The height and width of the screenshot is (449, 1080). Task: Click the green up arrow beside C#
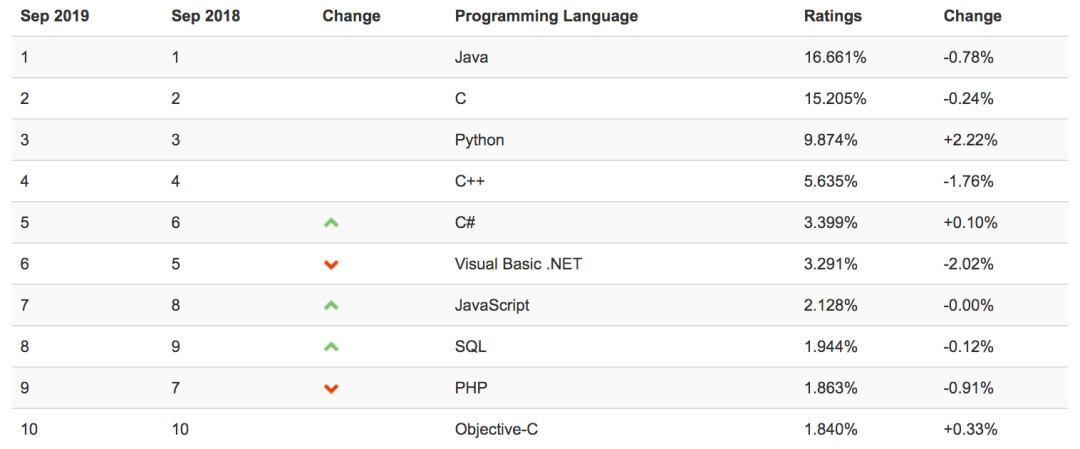pyautogui.click(x=331, y=223)
